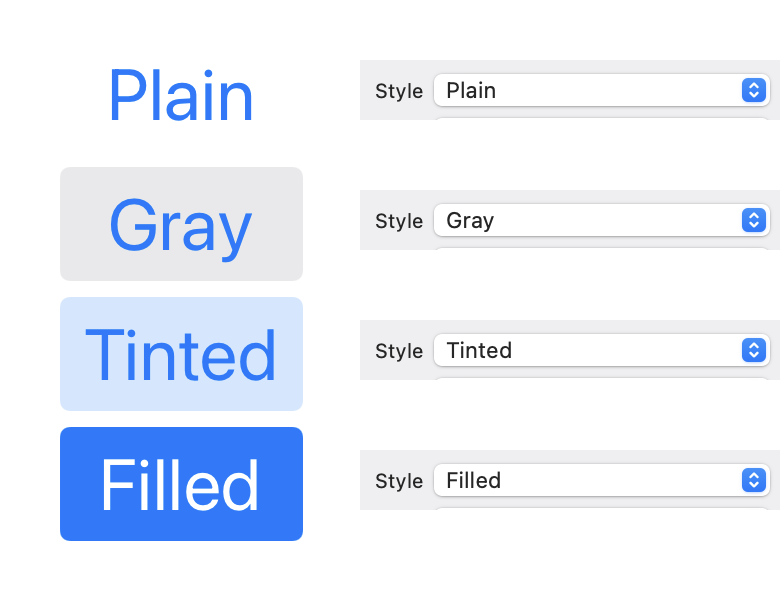Select the Style label beside the Tinted dropdown

tap(399, 351)
